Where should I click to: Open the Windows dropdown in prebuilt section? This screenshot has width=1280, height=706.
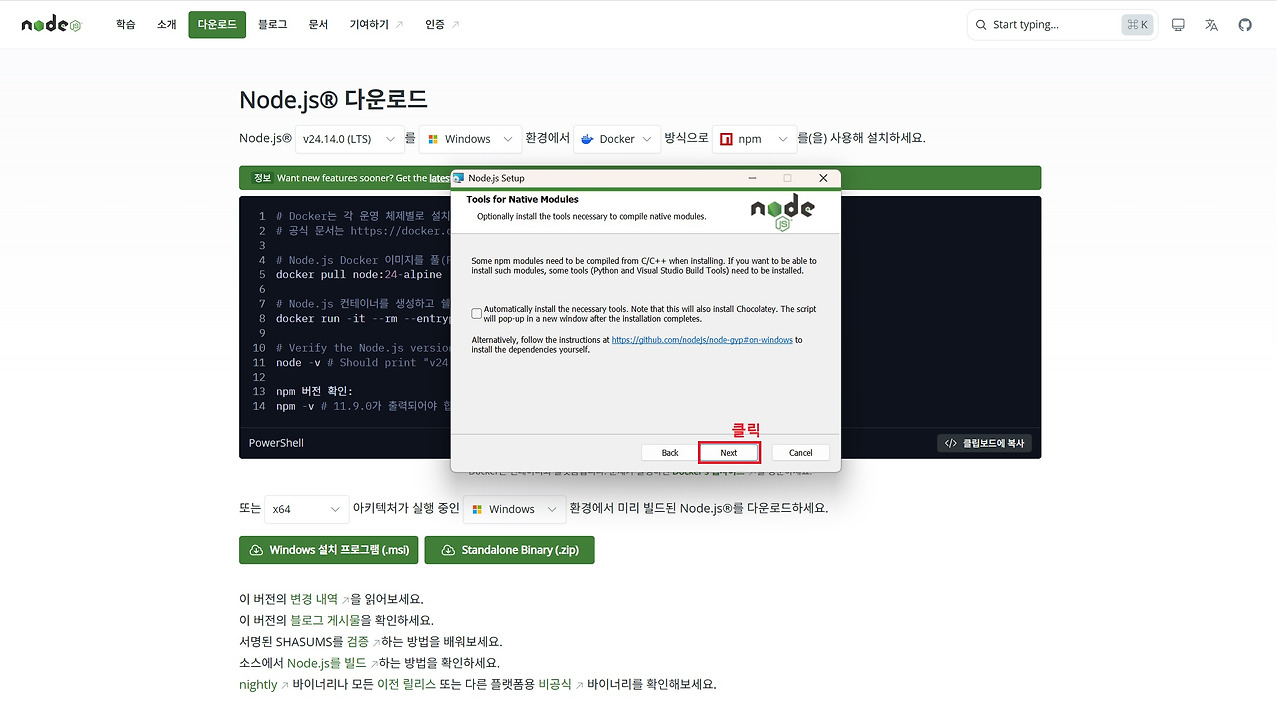coord(515,509)
